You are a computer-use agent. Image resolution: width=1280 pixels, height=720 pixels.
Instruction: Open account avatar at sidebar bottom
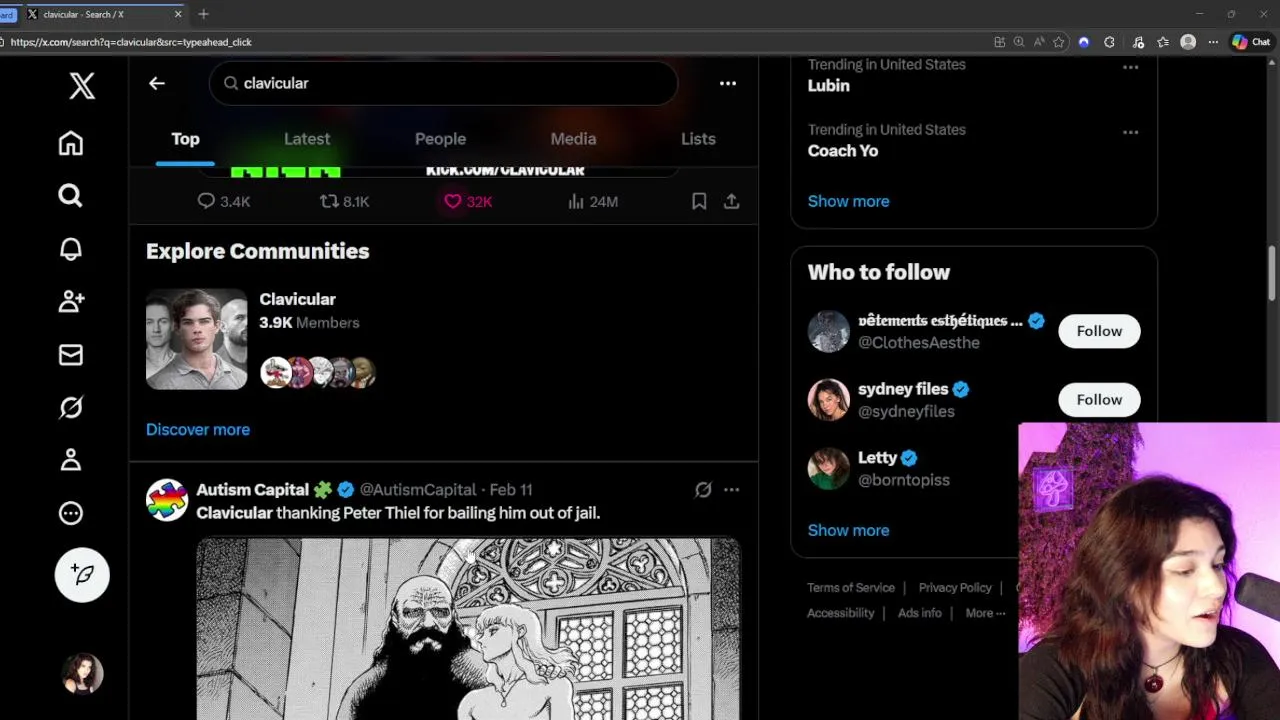click(82, 674)
